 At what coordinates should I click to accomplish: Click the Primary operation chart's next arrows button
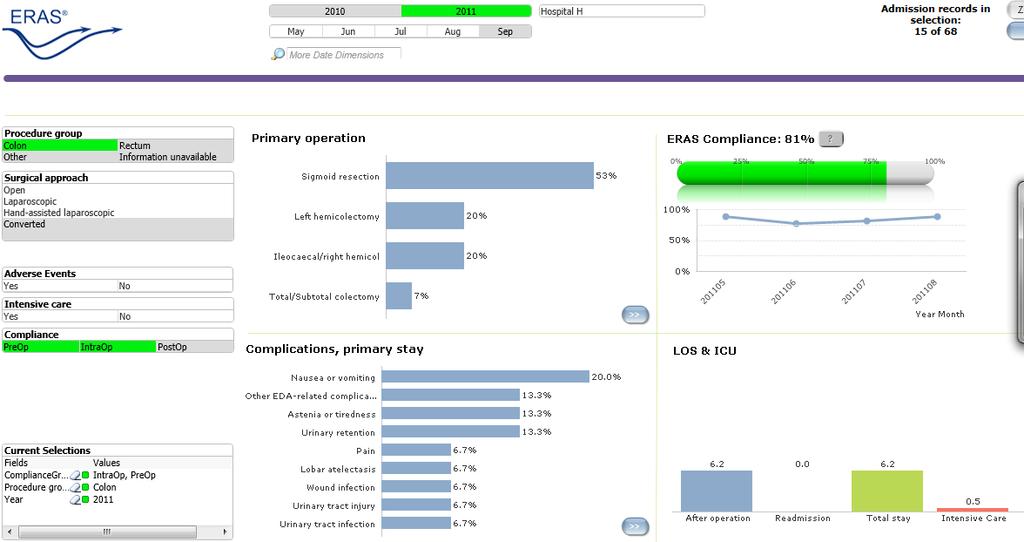(x=635, y=315)
